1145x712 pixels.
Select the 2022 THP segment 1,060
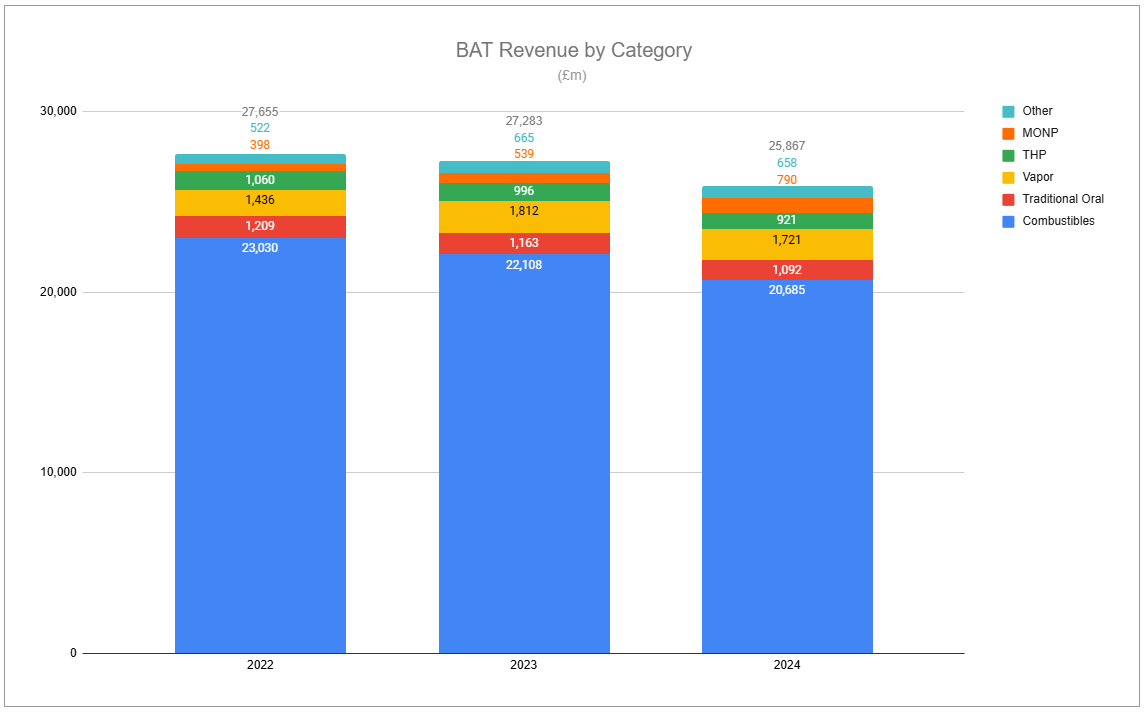coord(260,180)
